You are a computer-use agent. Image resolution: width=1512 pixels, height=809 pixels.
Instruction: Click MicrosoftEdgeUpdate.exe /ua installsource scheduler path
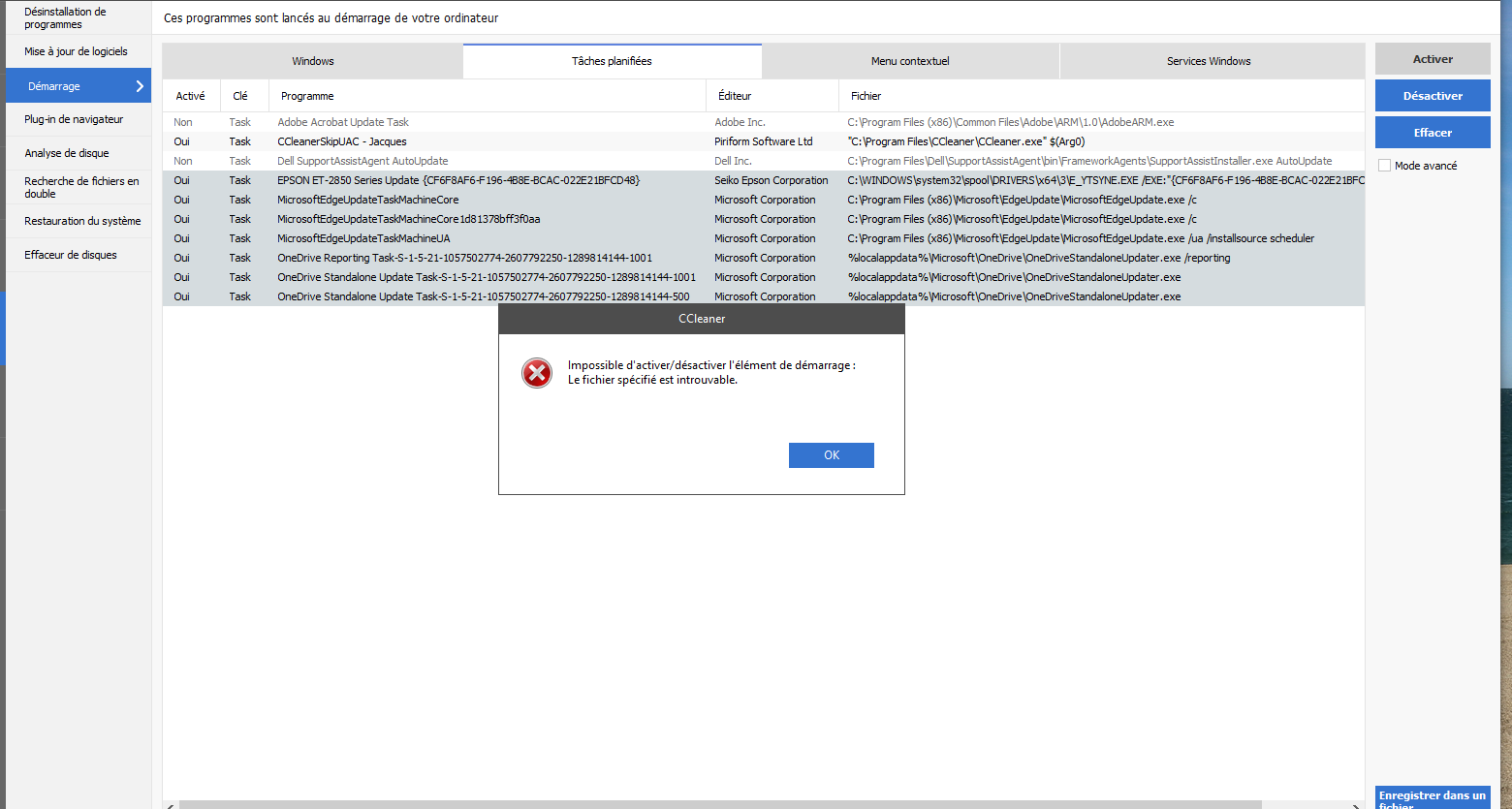1081,238
